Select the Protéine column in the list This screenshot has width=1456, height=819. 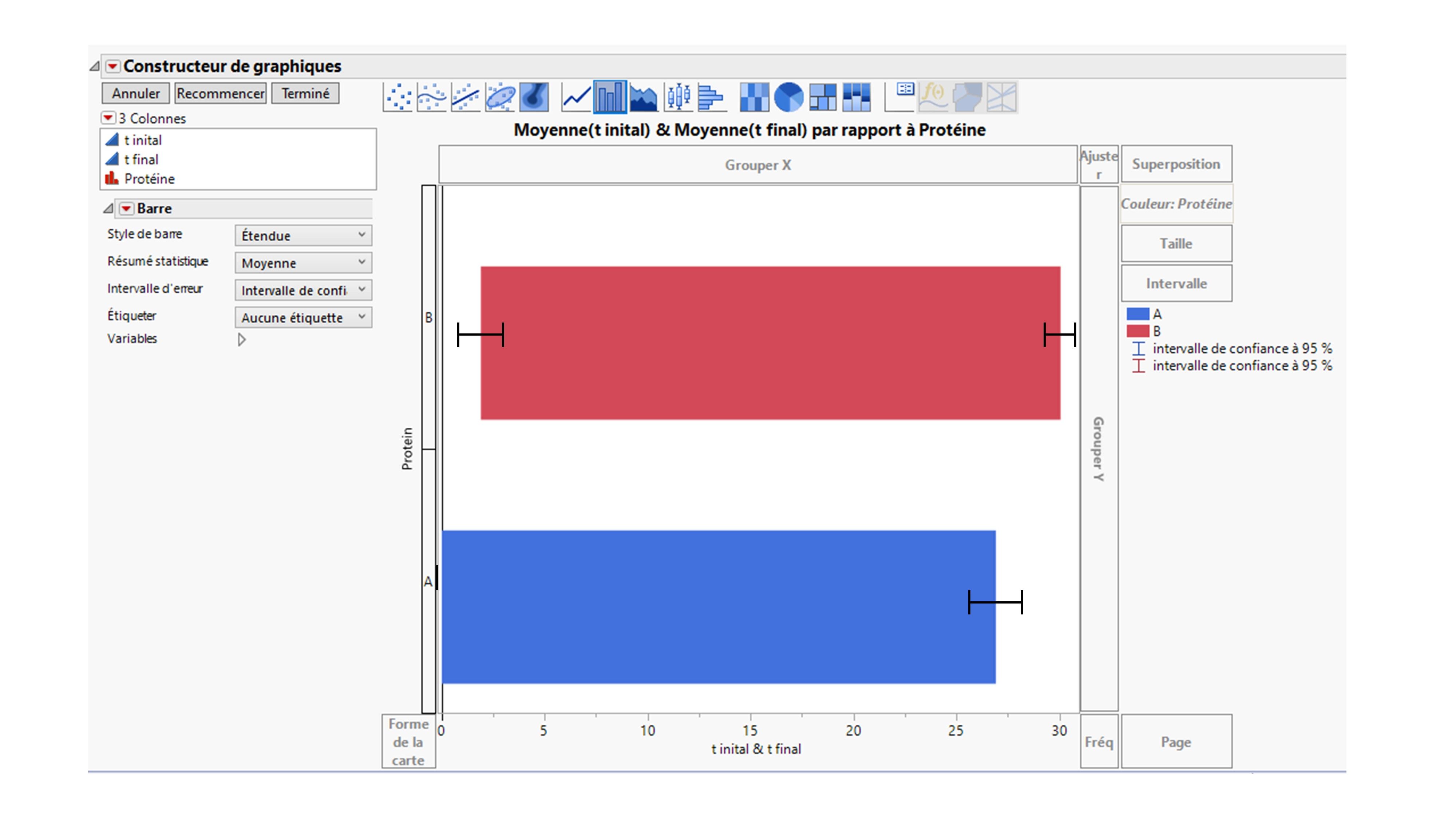[149, 179]
